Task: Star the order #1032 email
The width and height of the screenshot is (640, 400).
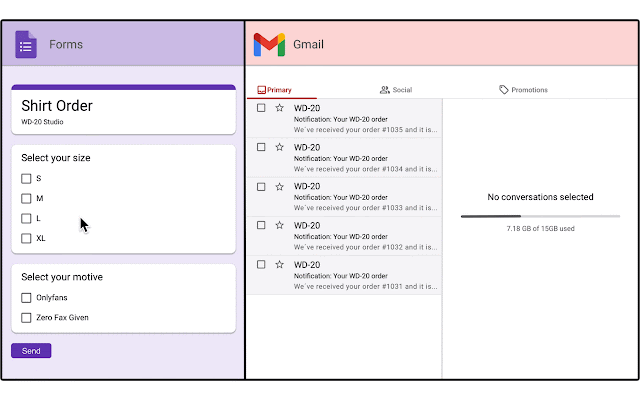Action: [279, 225]
